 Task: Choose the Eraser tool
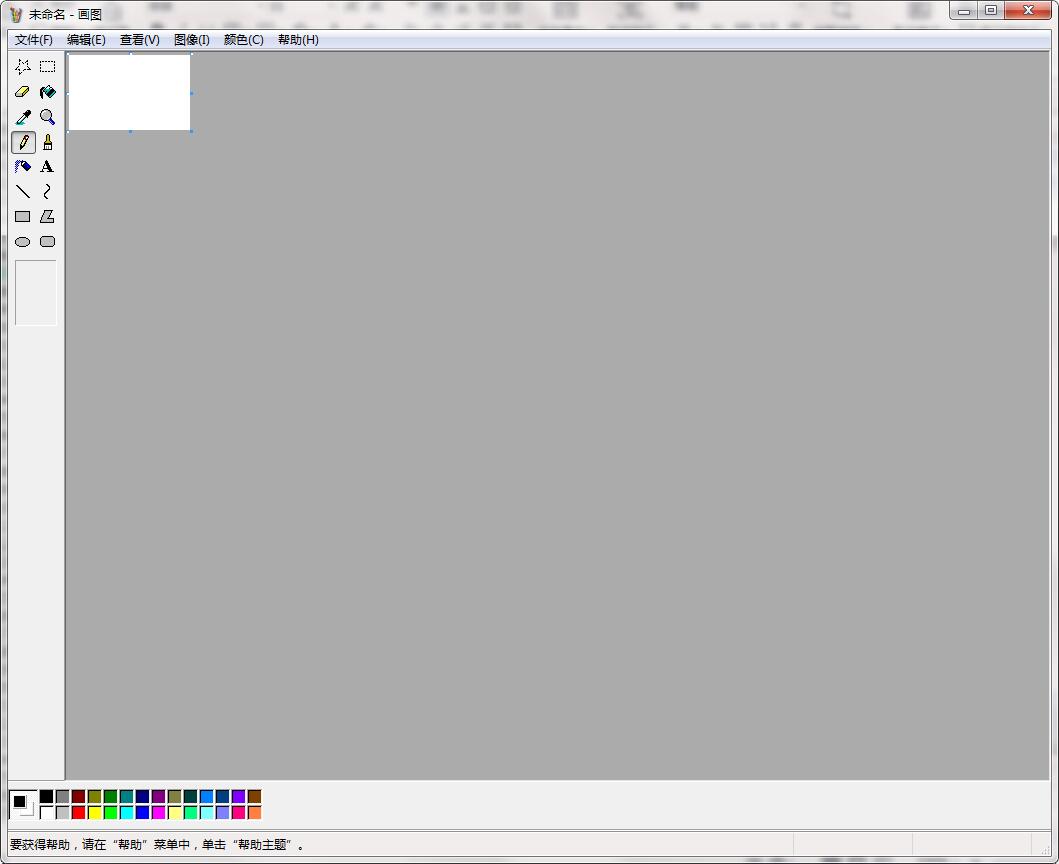(x=23, y=91)
